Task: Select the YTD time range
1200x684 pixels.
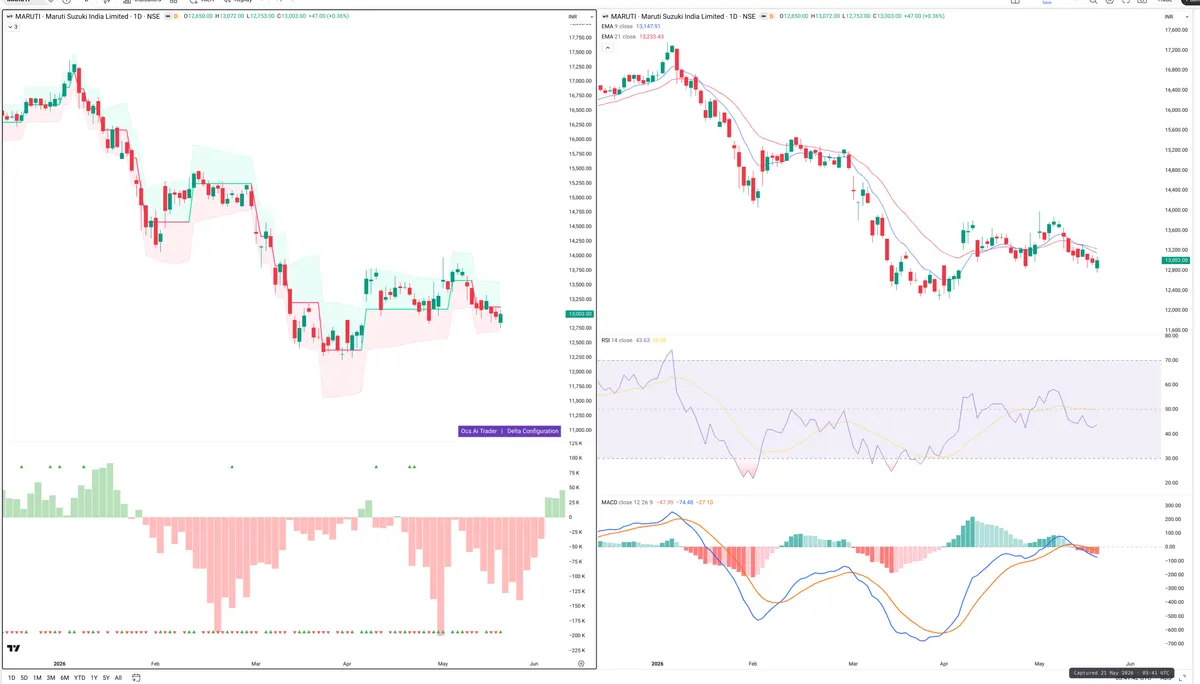Action: coord(80,678)
